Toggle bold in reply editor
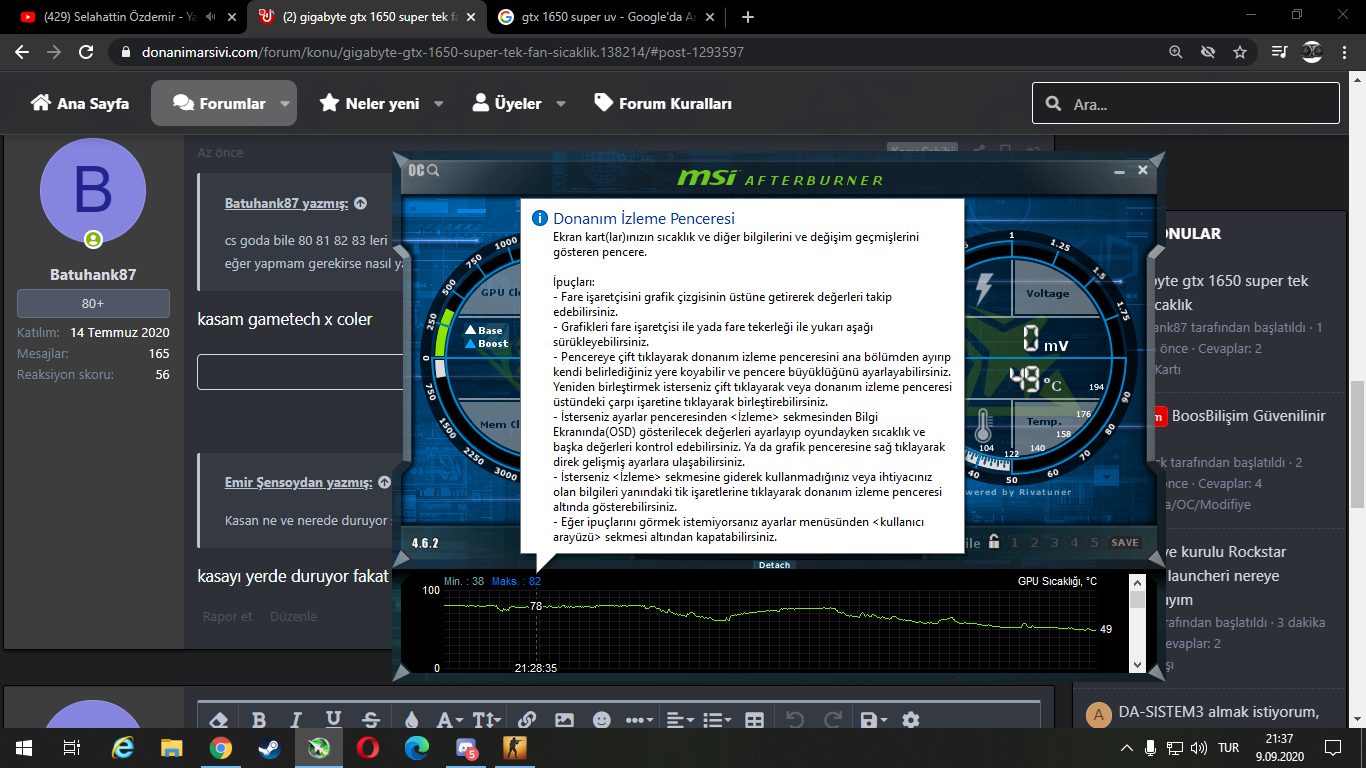1366x768 pixels. (x=259, y=720)
